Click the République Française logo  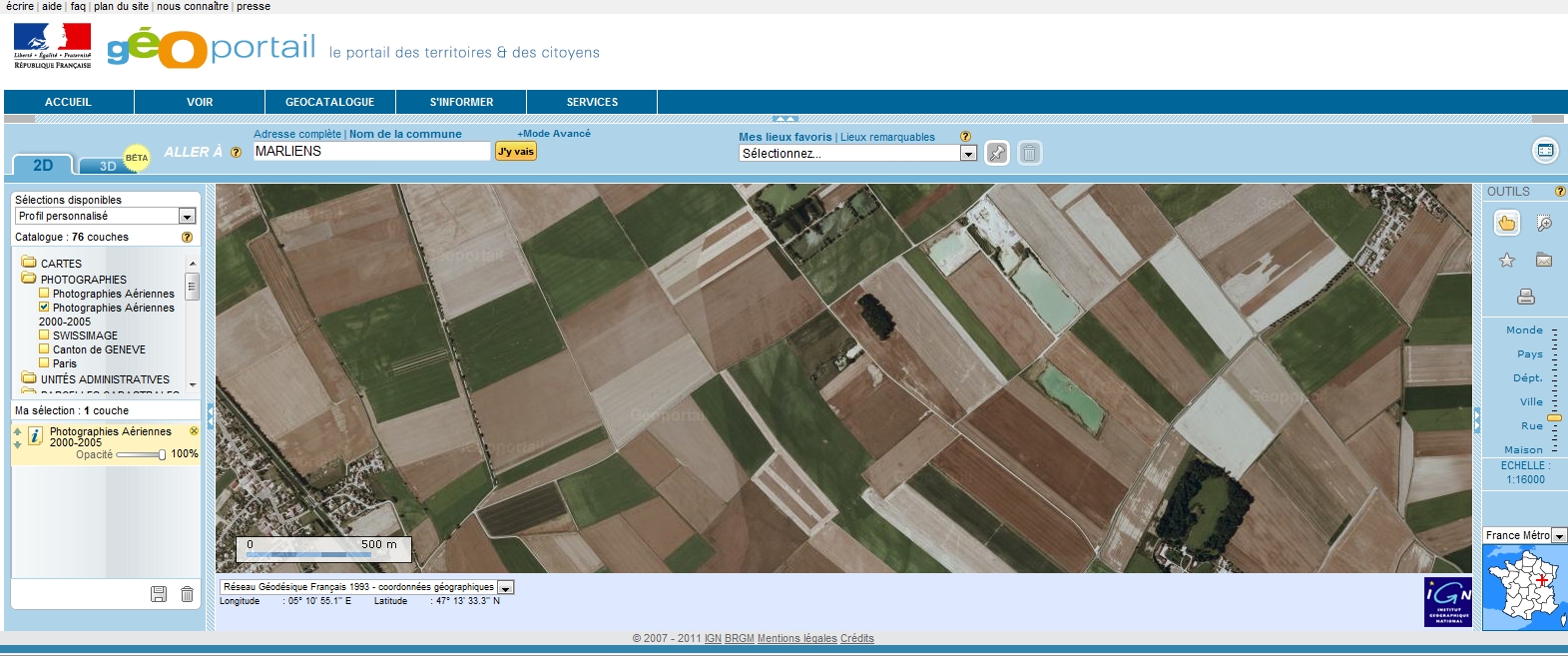click(53, 46)
